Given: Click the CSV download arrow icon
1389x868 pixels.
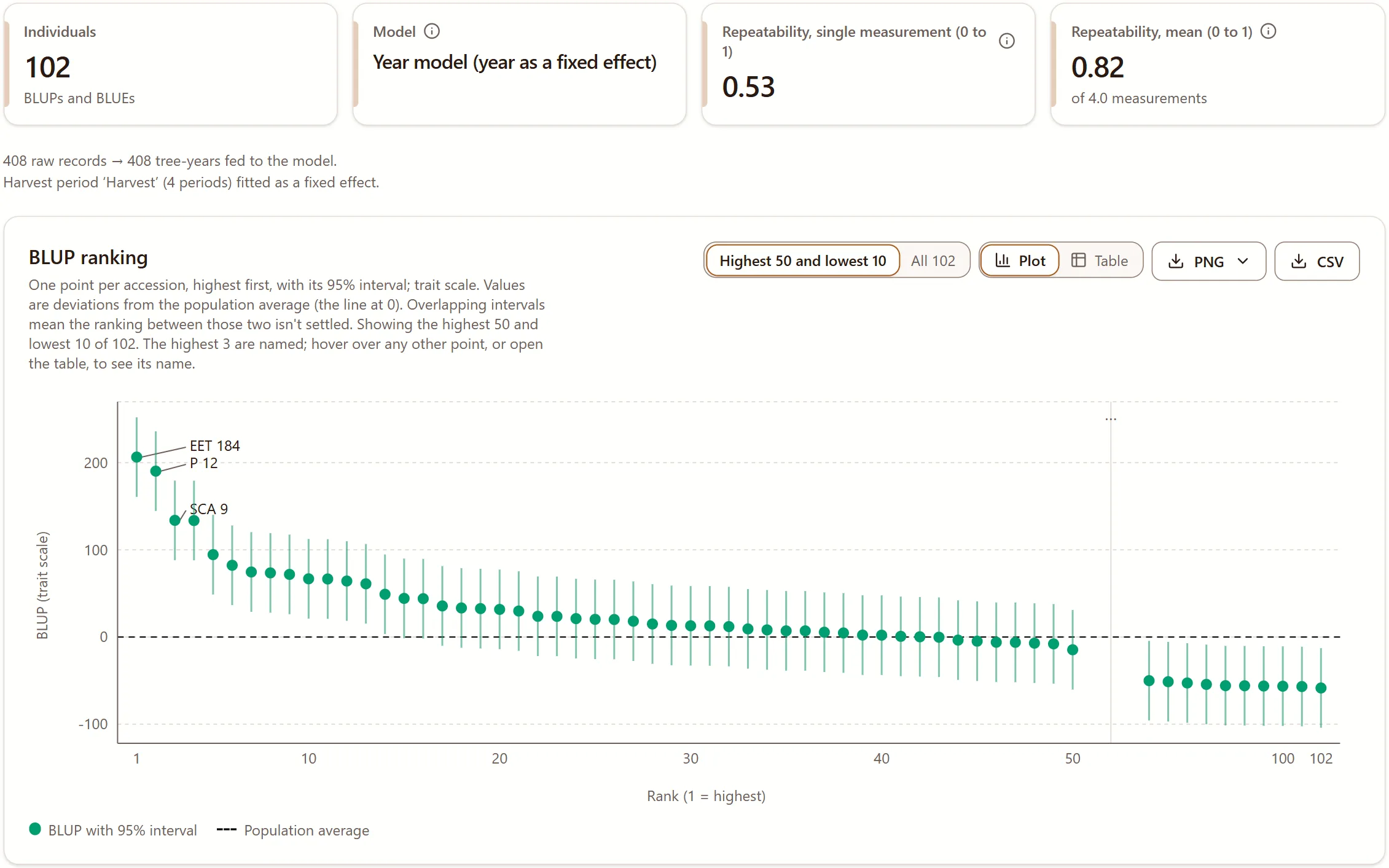Looking at the screenshot, I should [1299, 261].
